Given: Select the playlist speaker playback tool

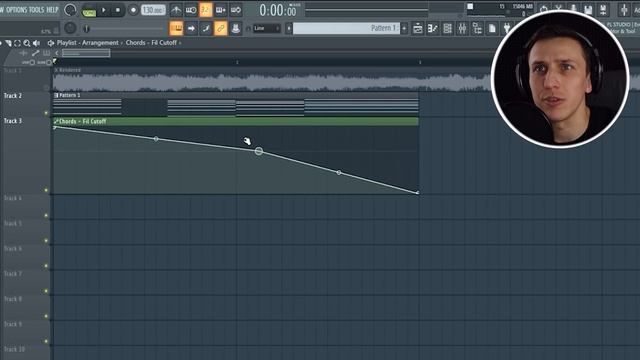Looking at the screenshot, I should [36, 42].
